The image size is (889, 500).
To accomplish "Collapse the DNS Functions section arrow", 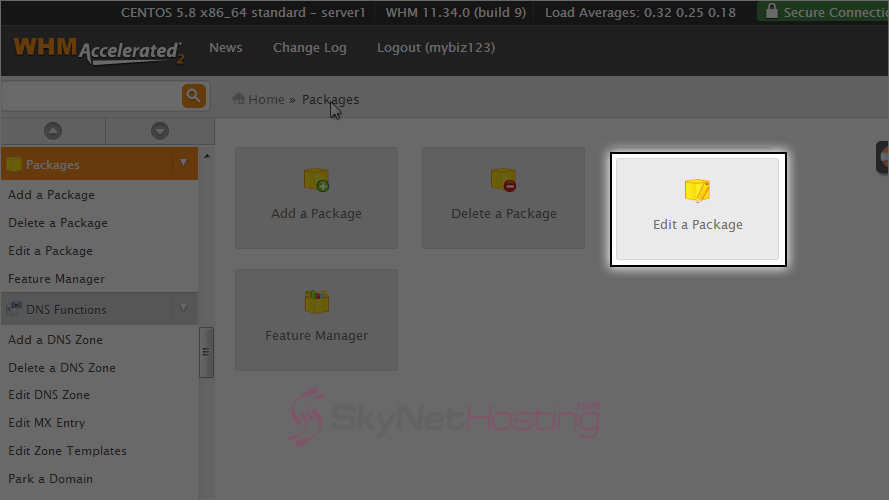I will (184, 308).
